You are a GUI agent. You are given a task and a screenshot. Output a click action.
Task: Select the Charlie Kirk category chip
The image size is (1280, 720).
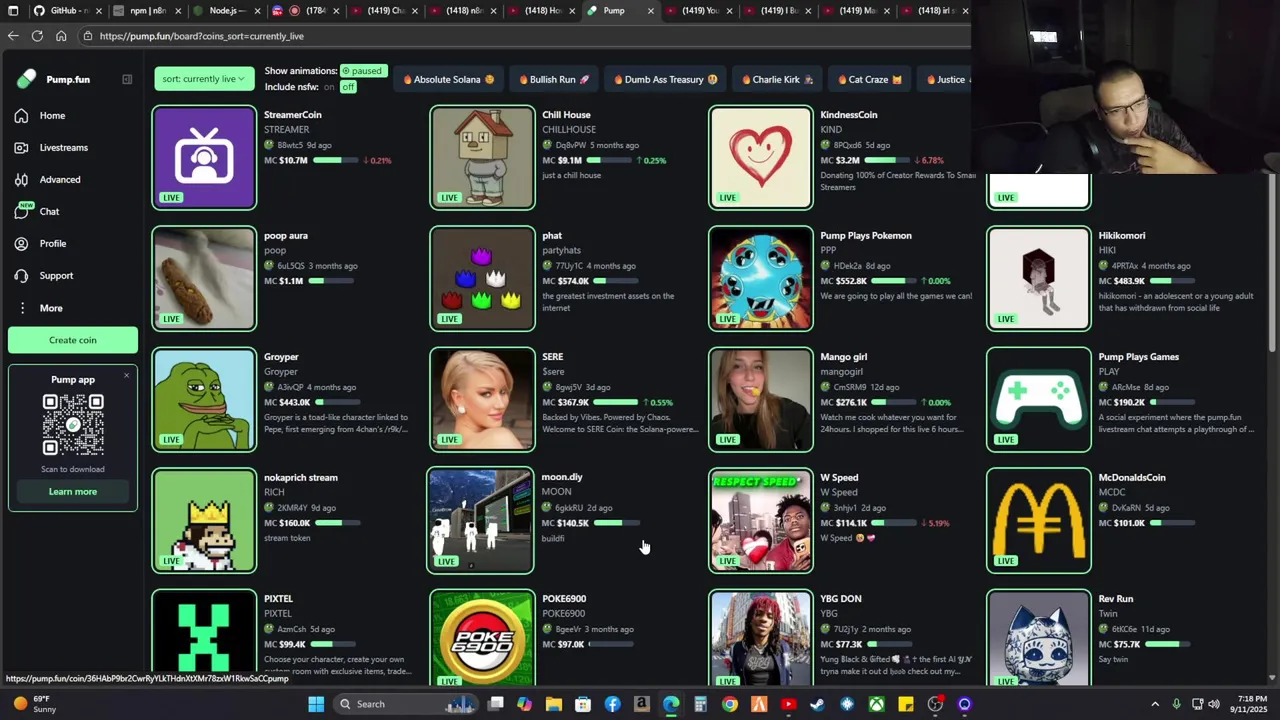777,79
